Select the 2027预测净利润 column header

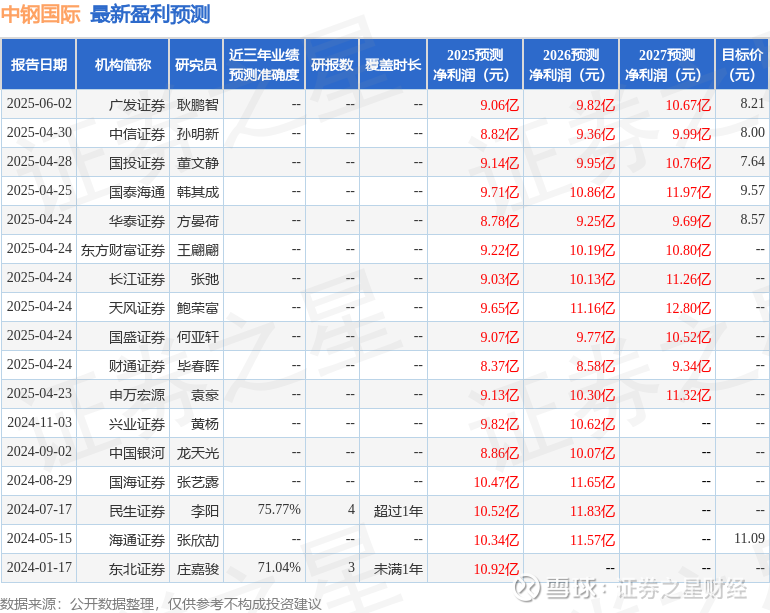coord(667,64)
